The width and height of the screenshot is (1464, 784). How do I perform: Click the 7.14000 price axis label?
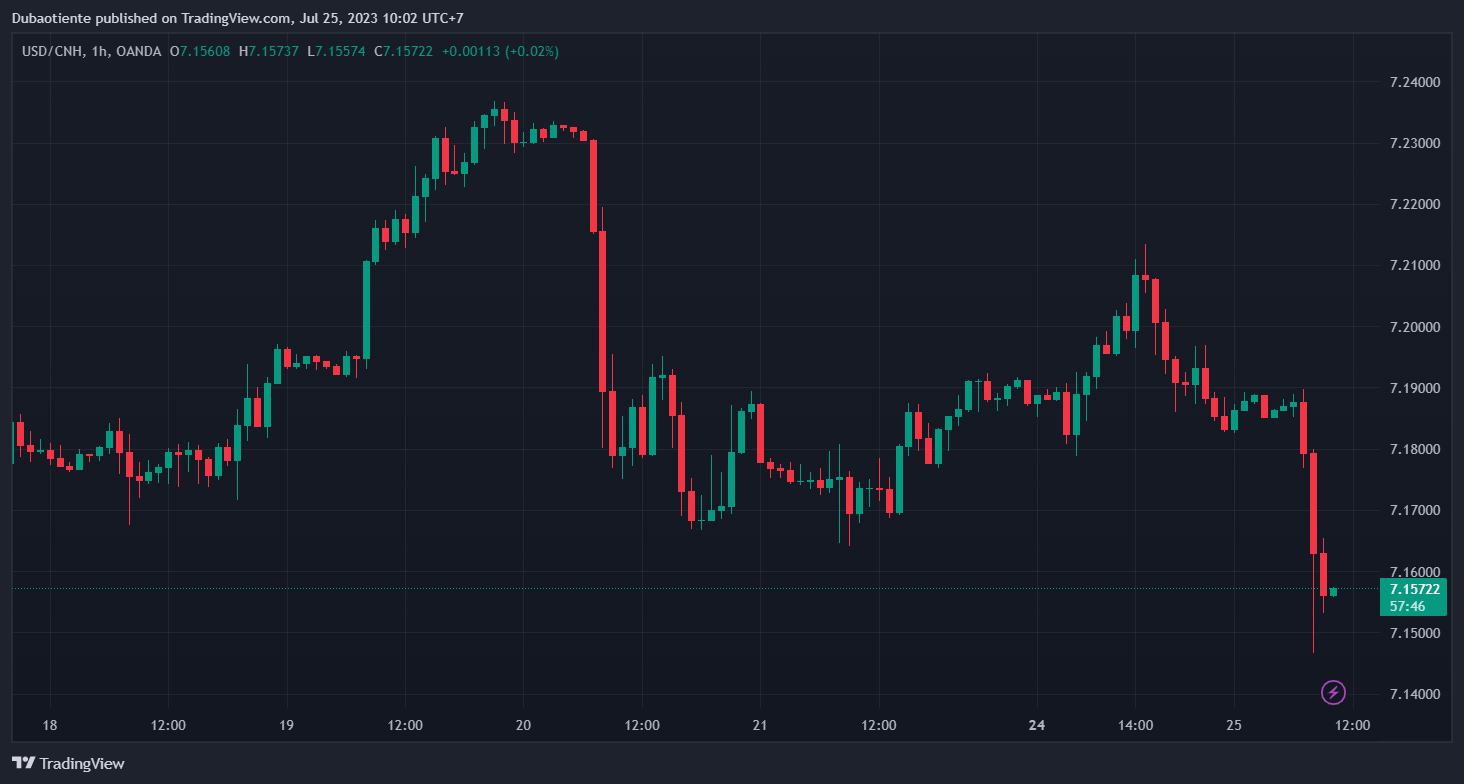(1415, 694)
